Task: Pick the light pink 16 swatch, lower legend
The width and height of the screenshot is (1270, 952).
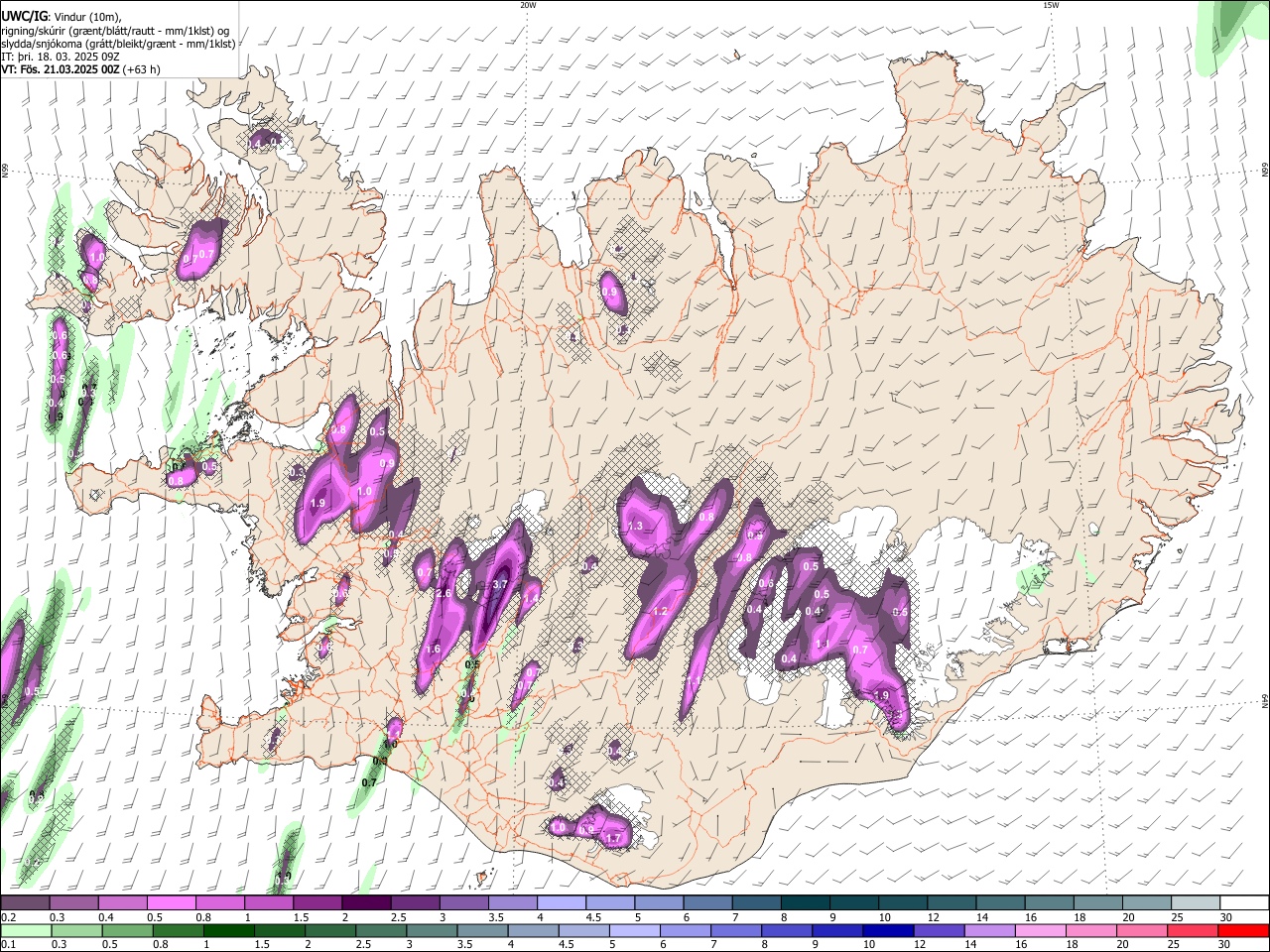Action: click(x=1042, y=930)
